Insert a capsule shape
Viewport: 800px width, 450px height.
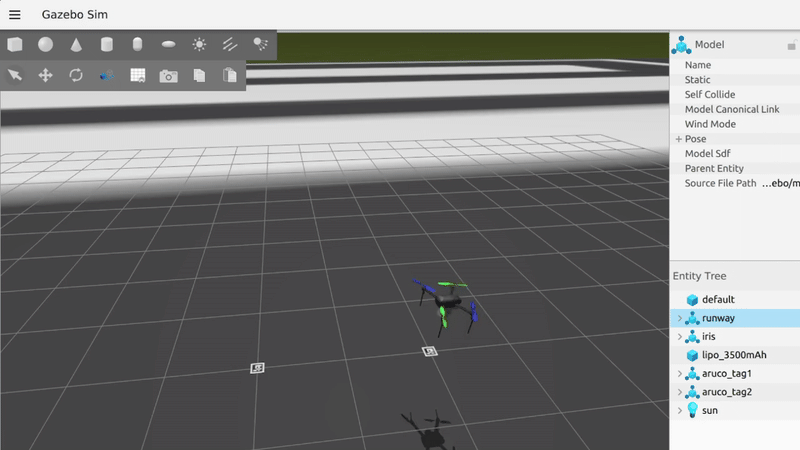tap(138, 44)
